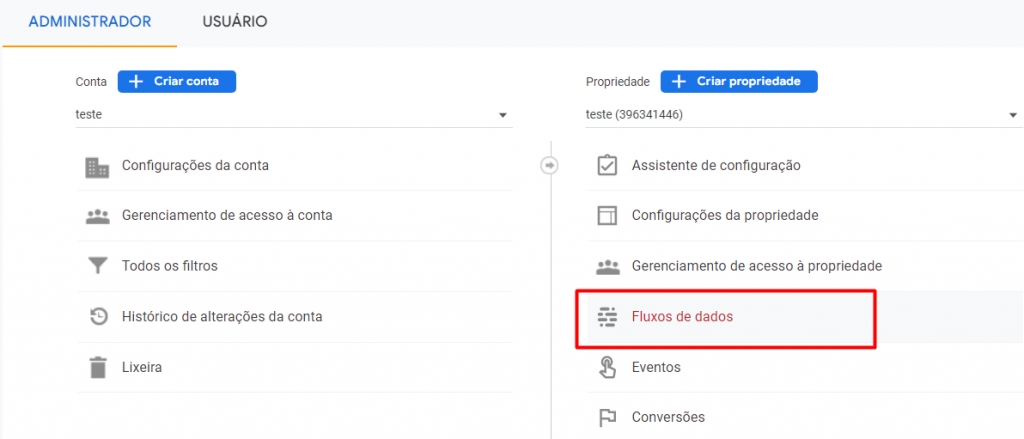Click the layout icon for Configurações da propriedade

click(x=607, y=216)
